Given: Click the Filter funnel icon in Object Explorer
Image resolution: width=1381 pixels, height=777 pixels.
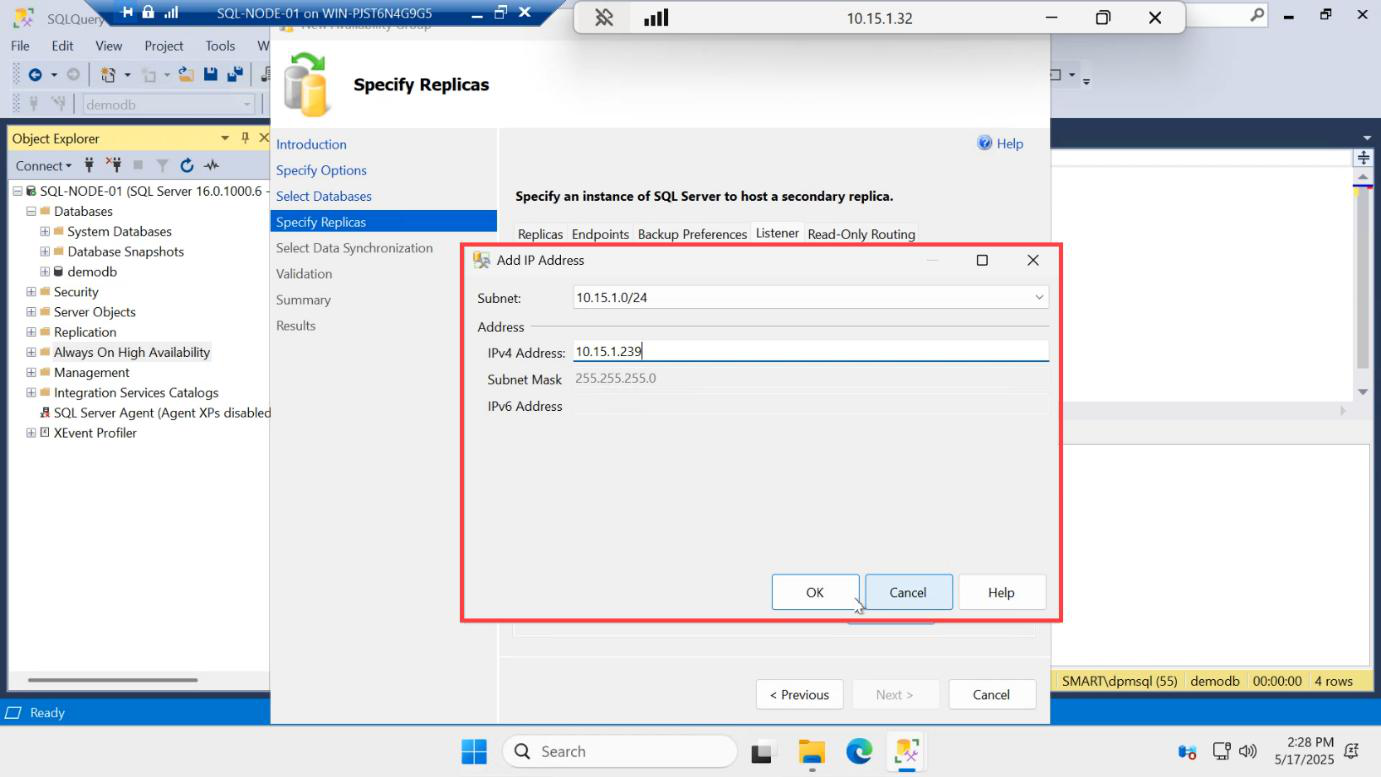Looking at the screenshot, I should [161, 165].
